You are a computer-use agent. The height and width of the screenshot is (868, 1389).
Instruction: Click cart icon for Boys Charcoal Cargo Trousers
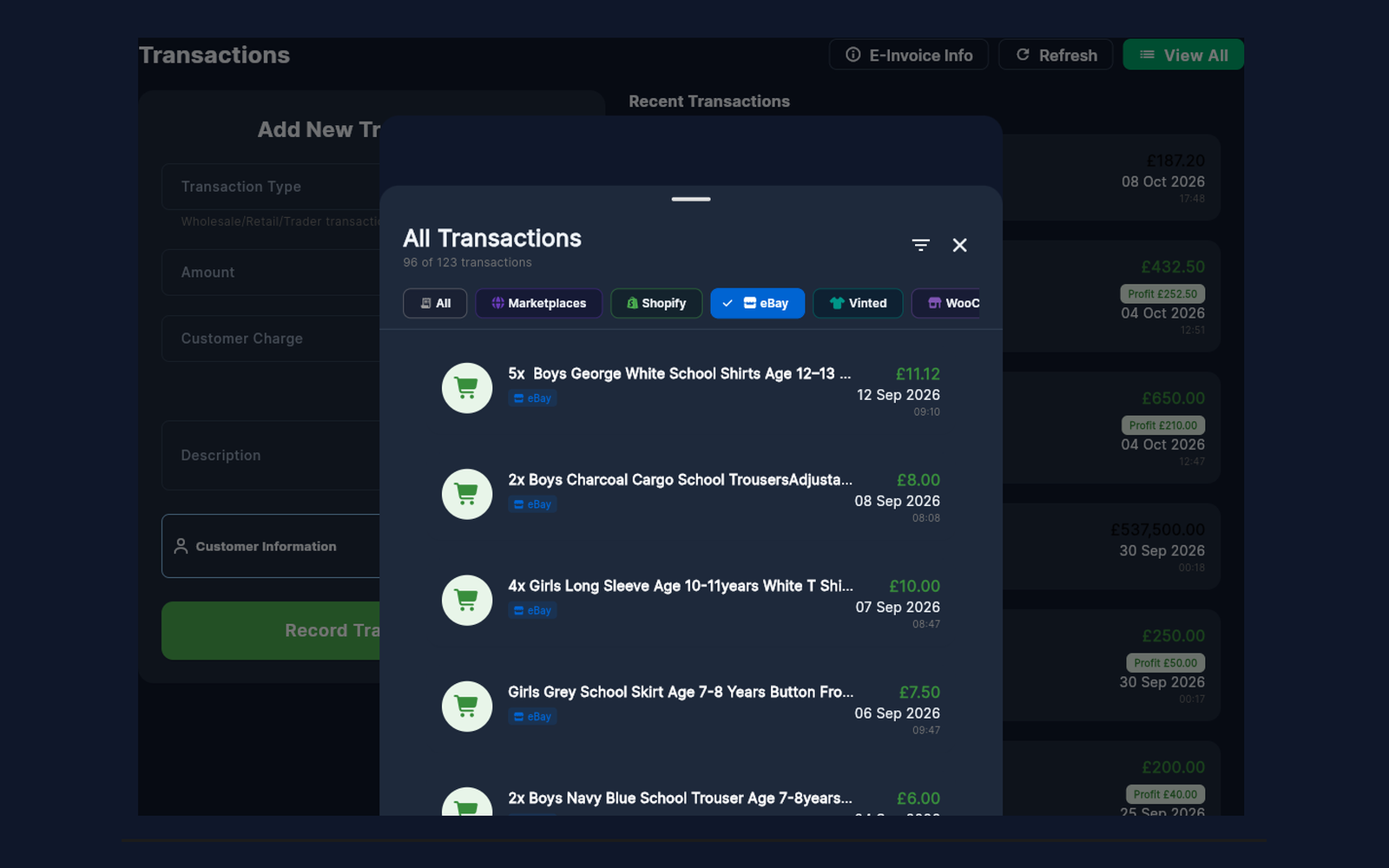[x=467, y=494]
